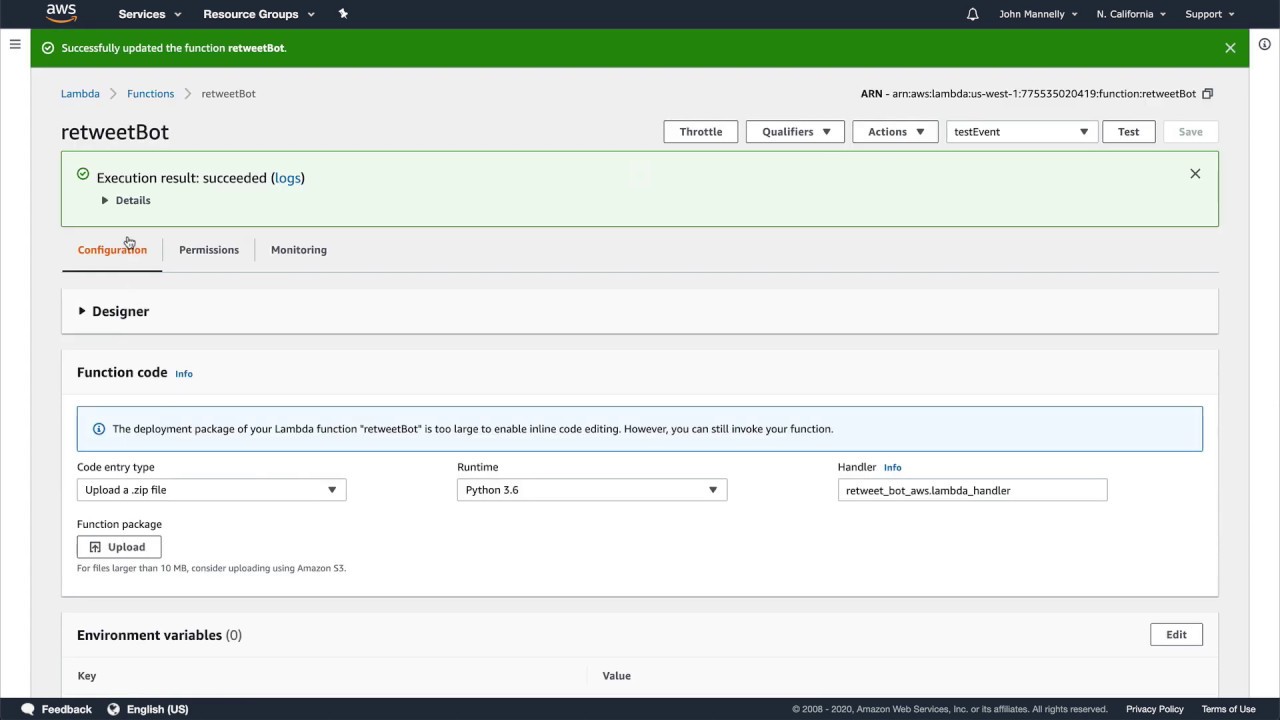Open the notifications bell
Image resolution: width=1280 pixels, height=720 pixels.
[972, 14]
